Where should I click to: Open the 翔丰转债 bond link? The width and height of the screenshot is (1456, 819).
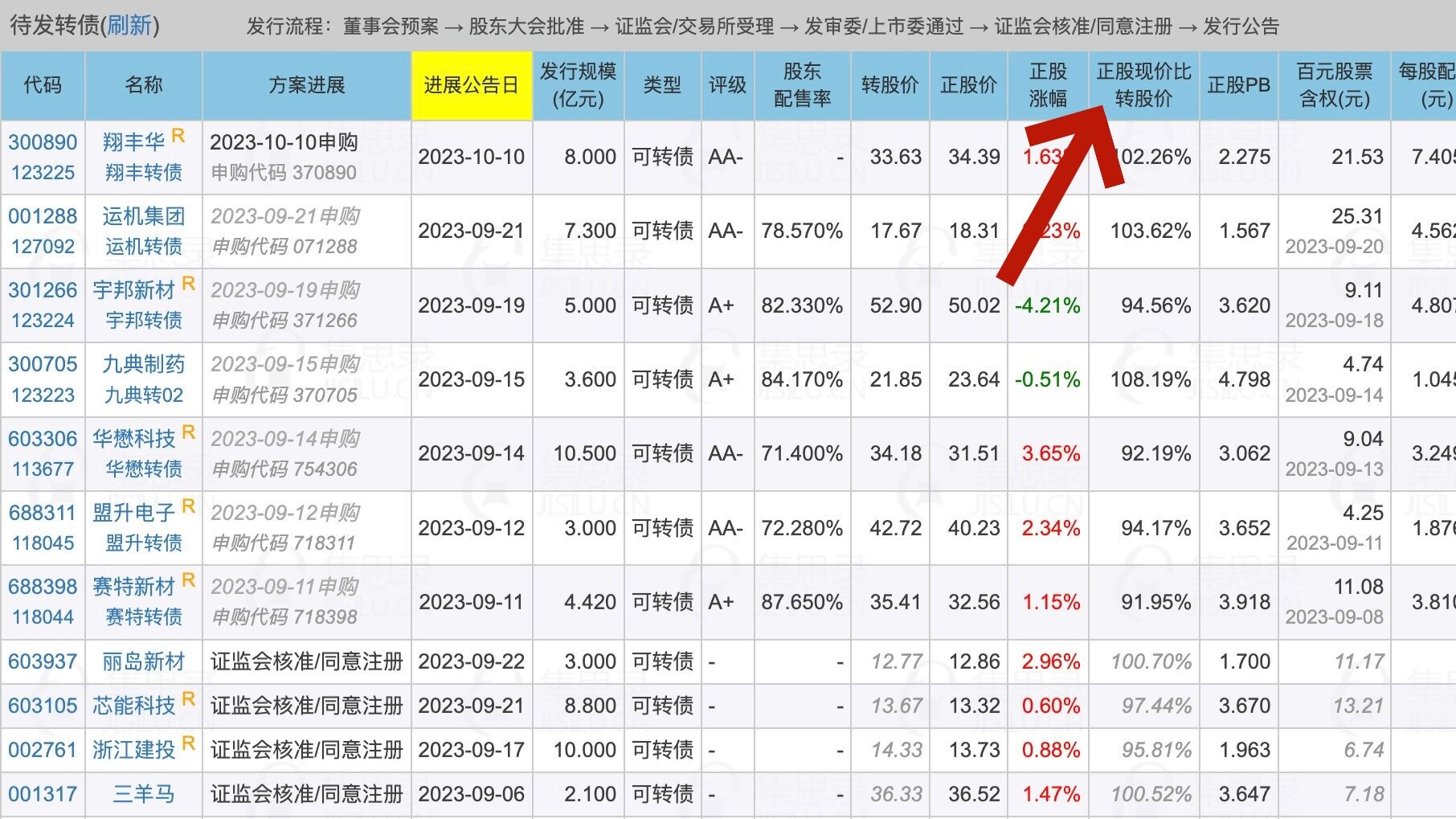tap(143, 171)
